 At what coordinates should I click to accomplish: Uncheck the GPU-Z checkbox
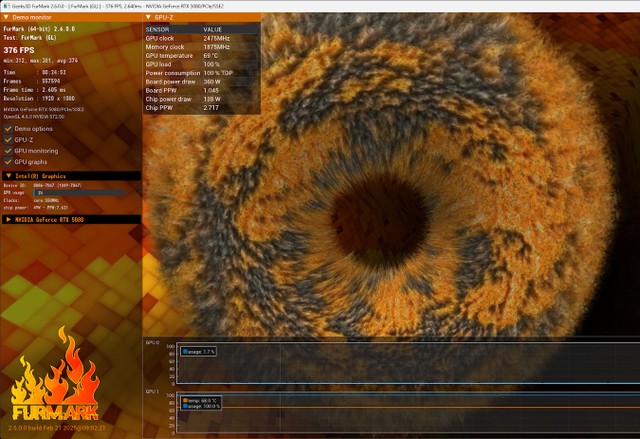(8, 140)
